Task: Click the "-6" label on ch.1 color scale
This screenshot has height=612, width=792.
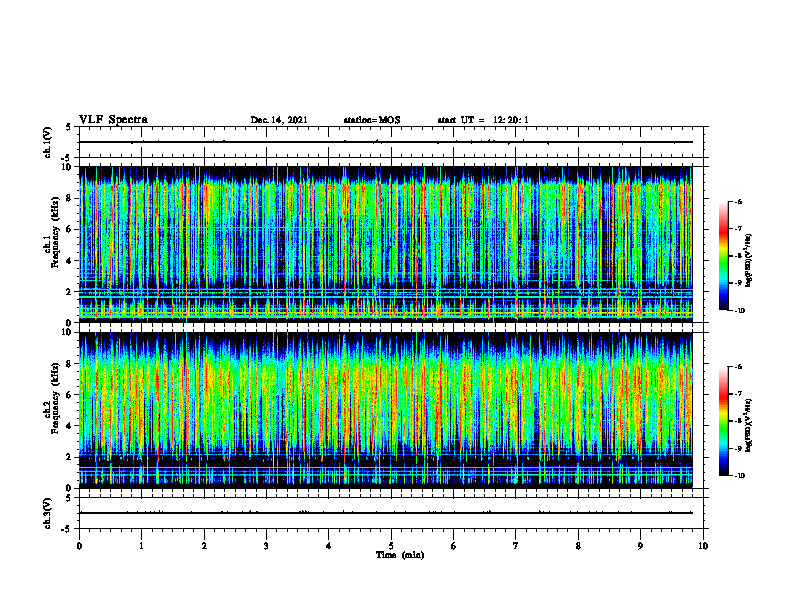Action: tap(738, 201)
